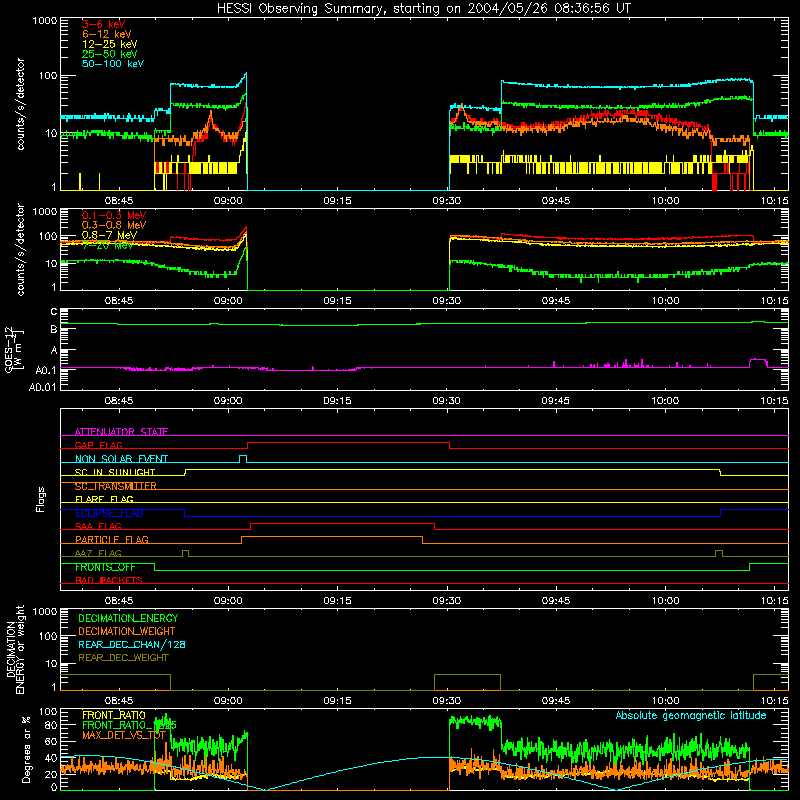Click the raised GAP_FLAG segment
Screen dimensions: 800x800
(348, 443)
